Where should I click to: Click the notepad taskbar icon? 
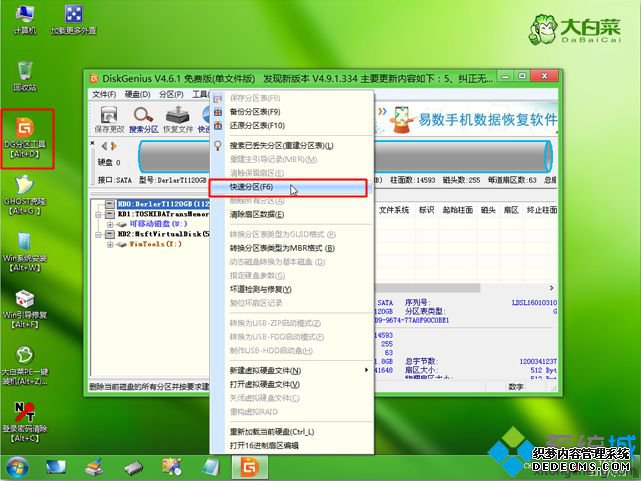tap(211, 468)
